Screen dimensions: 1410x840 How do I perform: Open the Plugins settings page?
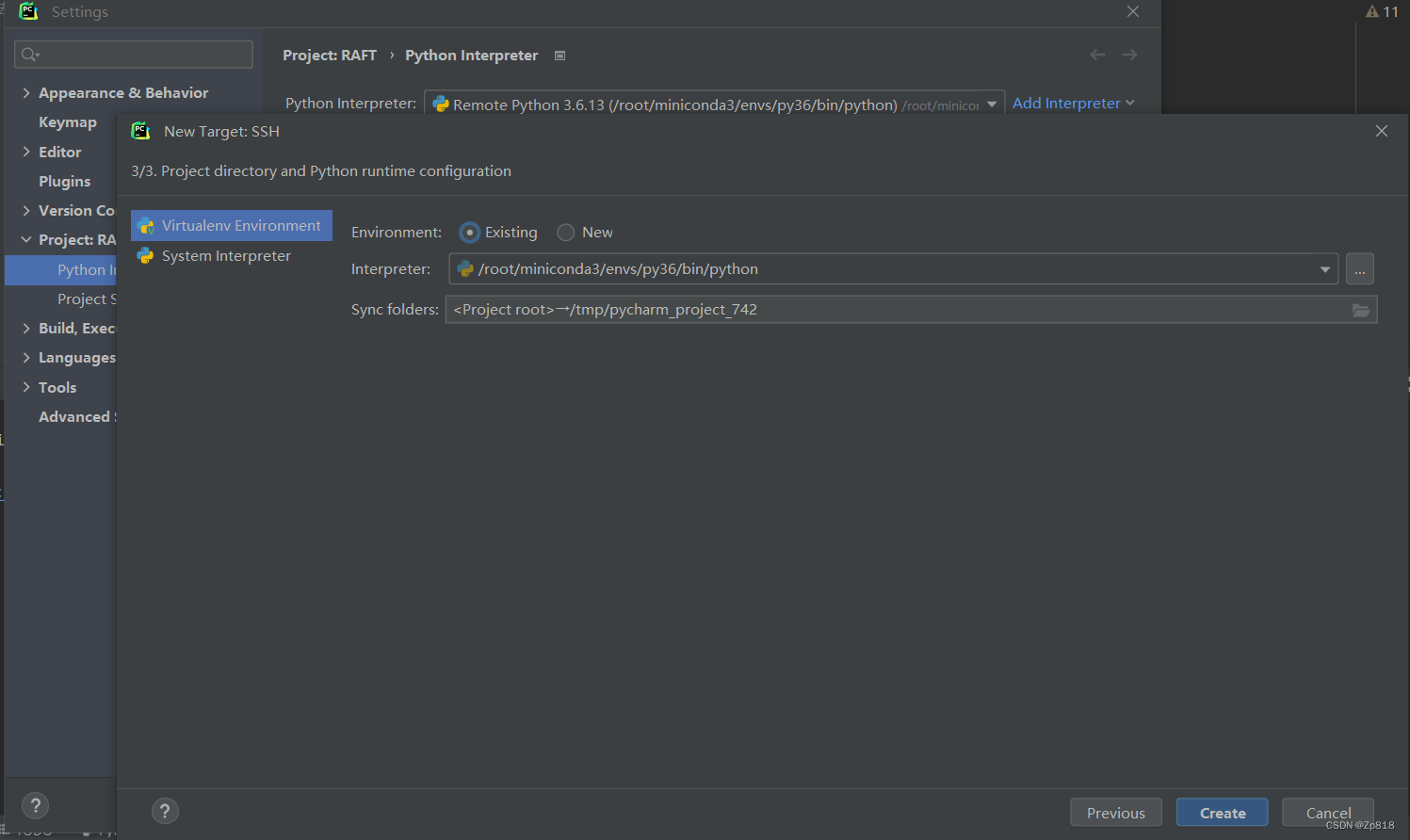(65, 182)
